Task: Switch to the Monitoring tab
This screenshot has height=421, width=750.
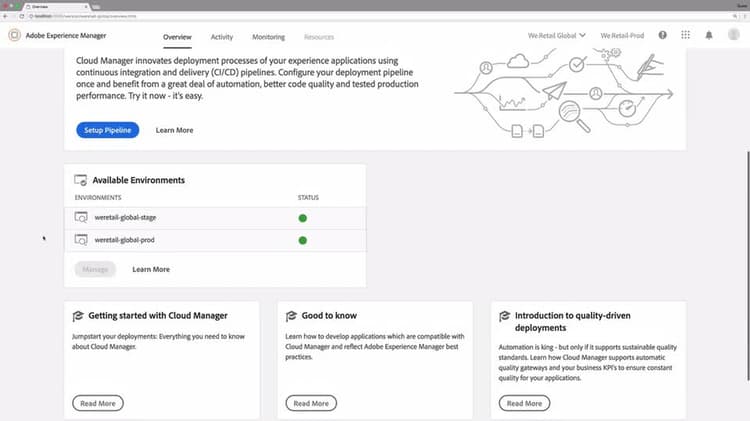Action: pos(268,37)
